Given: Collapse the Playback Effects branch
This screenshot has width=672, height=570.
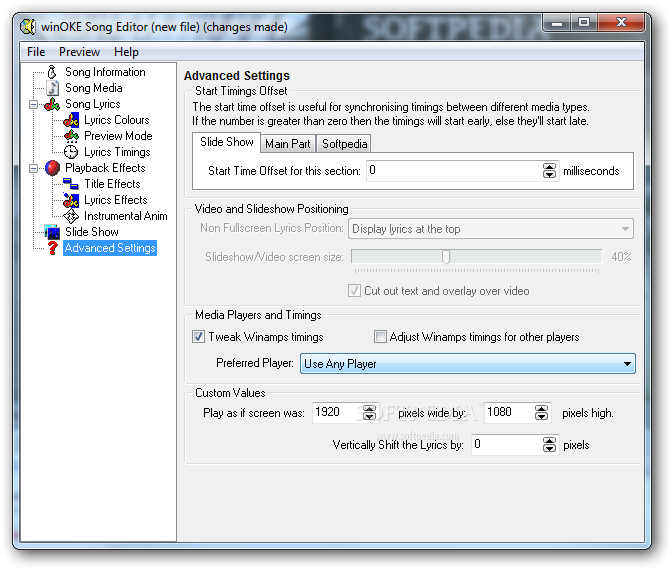Looking at the screenshot, I should click(x=33, y=168).
